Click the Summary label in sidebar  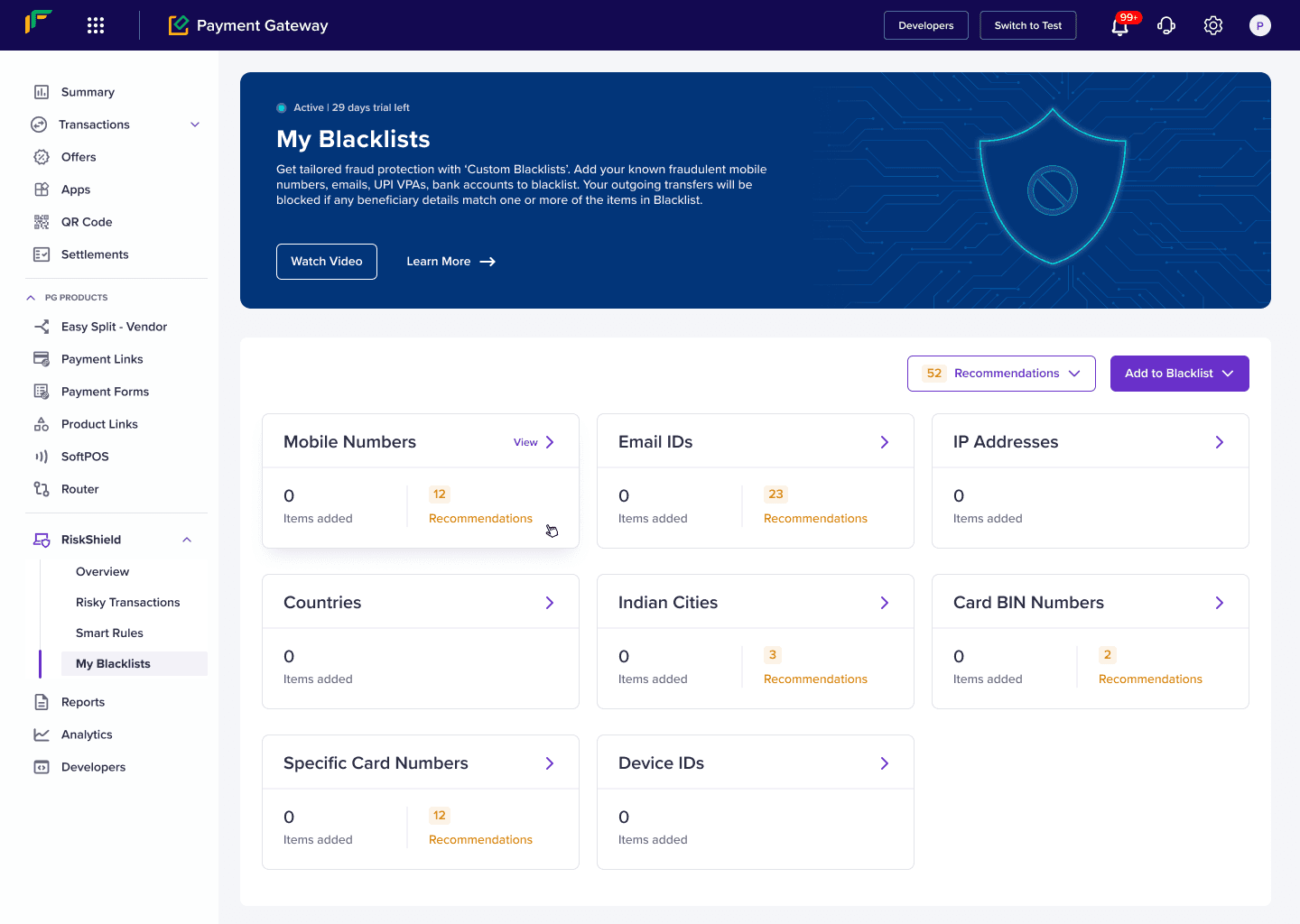[x=88, y=92]
